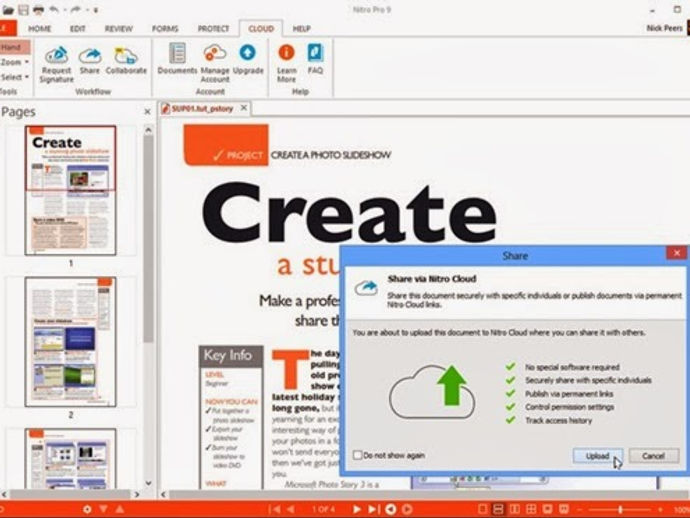Viewport: 690px width, 518px height.
Task: Click the Redo arrow icon
Action: (x=75, y=10)
